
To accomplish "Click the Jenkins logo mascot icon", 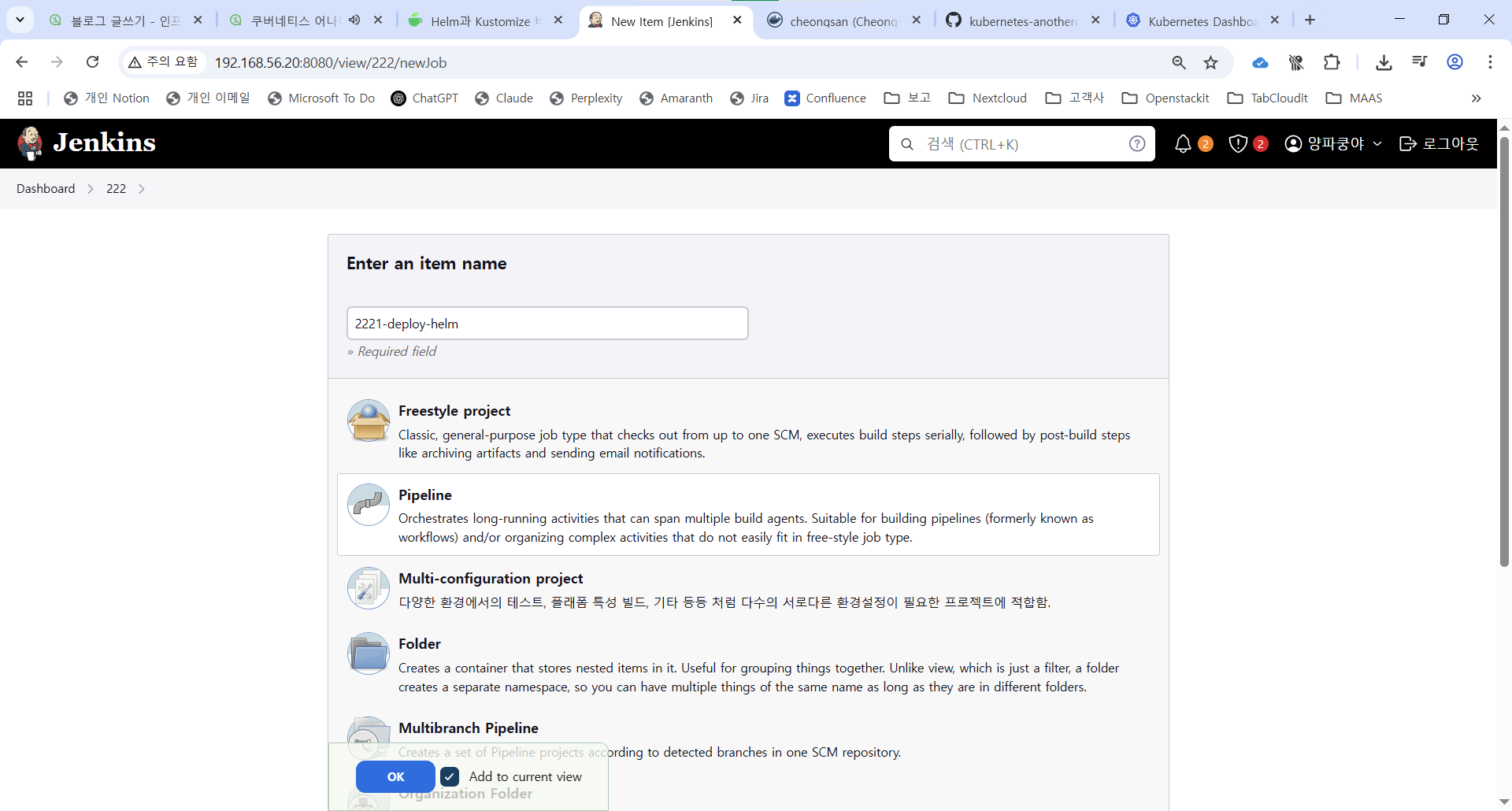I will point(31,143).
